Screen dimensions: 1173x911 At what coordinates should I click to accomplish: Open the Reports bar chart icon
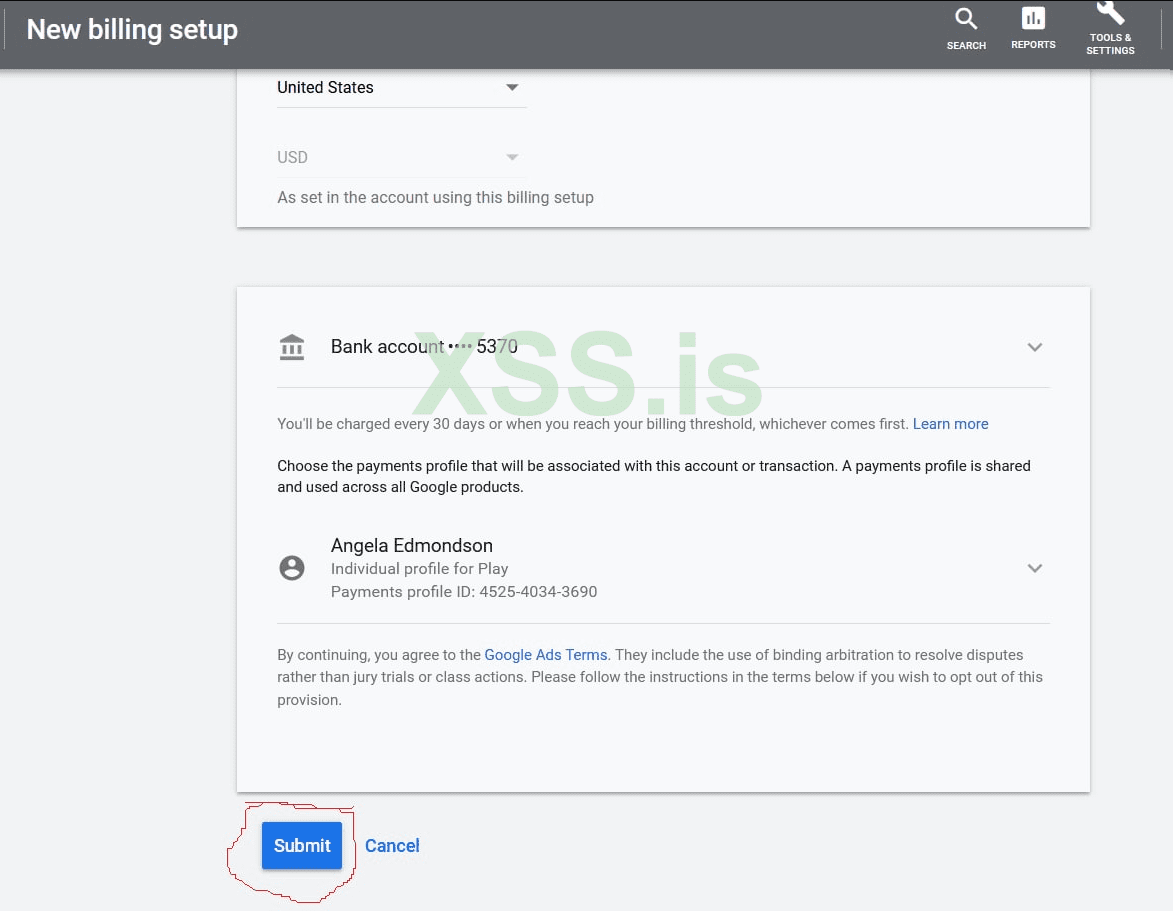[x=1033, y=19]
